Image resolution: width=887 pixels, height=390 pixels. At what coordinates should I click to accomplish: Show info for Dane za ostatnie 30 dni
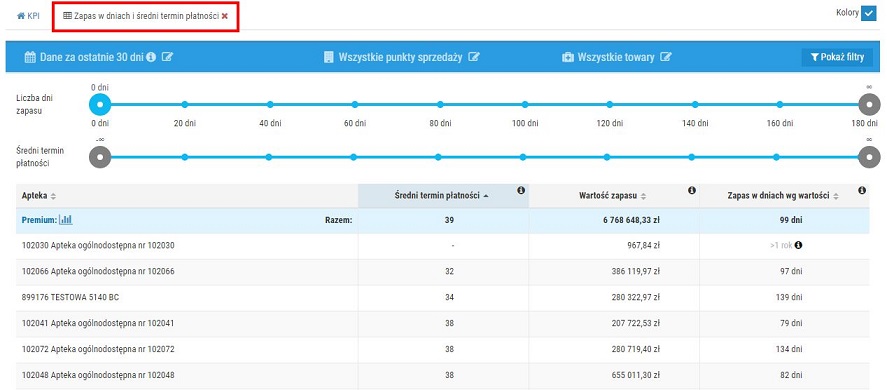click(x=151, y=57)
